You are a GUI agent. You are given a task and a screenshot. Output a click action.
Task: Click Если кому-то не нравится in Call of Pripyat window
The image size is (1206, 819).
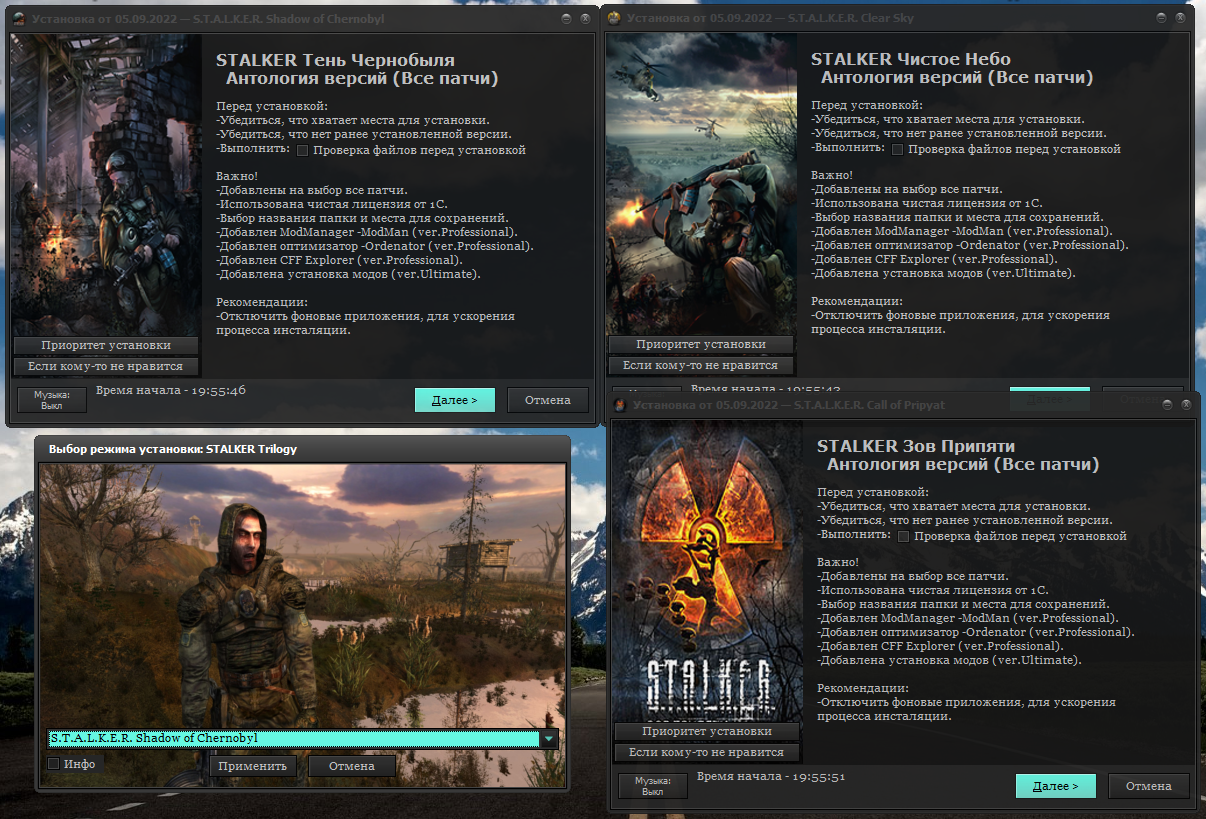[x=707, y=752]
